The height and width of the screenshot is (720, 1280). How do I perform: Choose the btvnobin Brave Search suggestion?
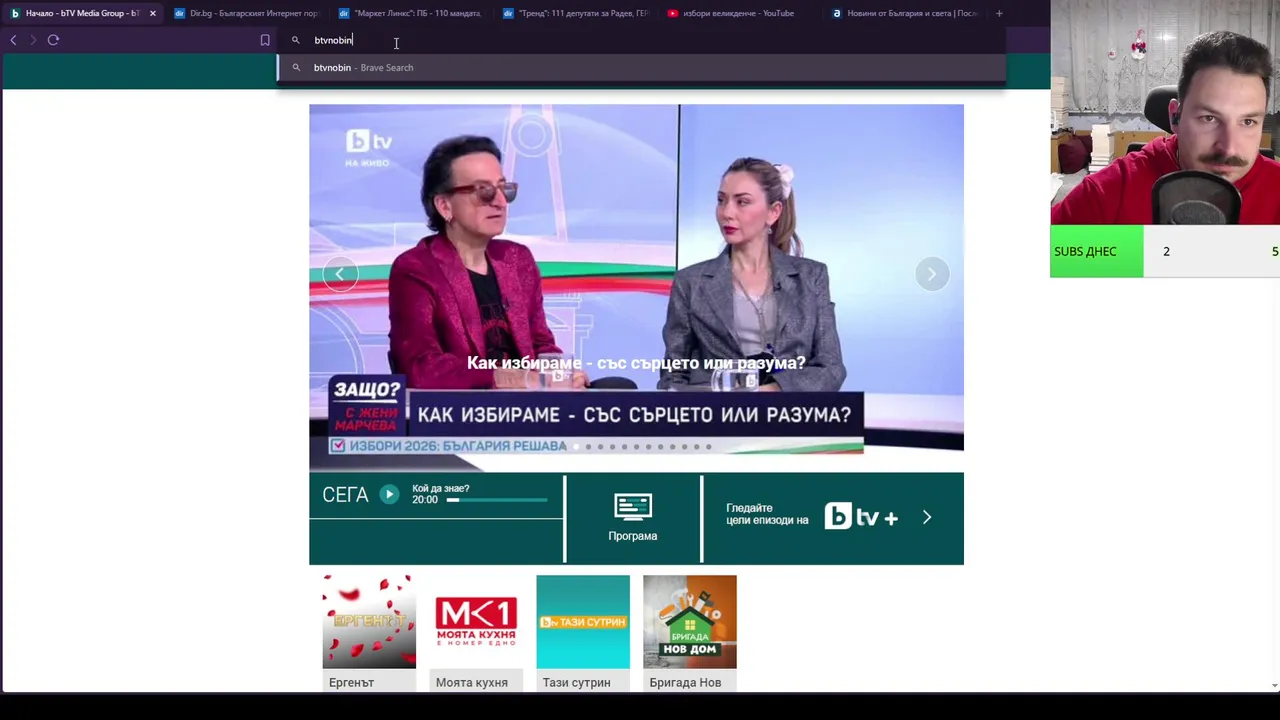(640, 67)
